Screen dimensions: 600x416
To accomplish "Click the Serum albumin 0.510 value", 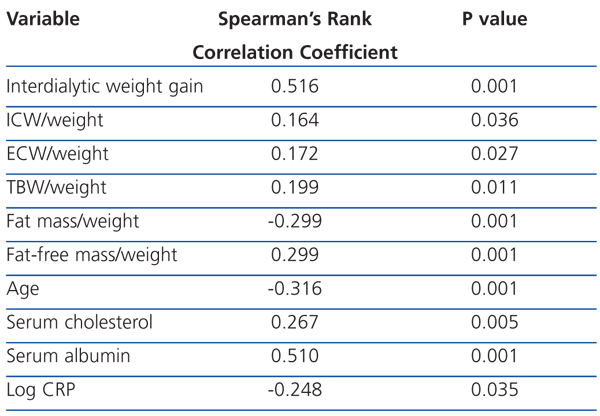I will [294, 356].
